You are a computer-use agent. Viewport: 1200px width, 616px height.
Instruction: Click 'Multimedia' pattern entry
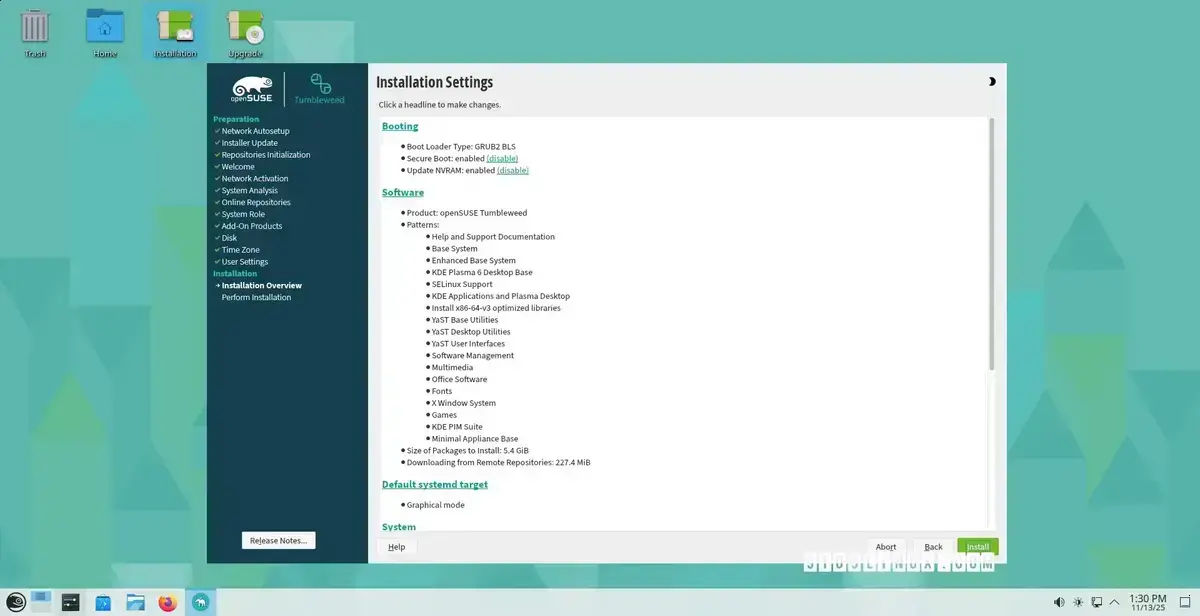tap(452, 367)
